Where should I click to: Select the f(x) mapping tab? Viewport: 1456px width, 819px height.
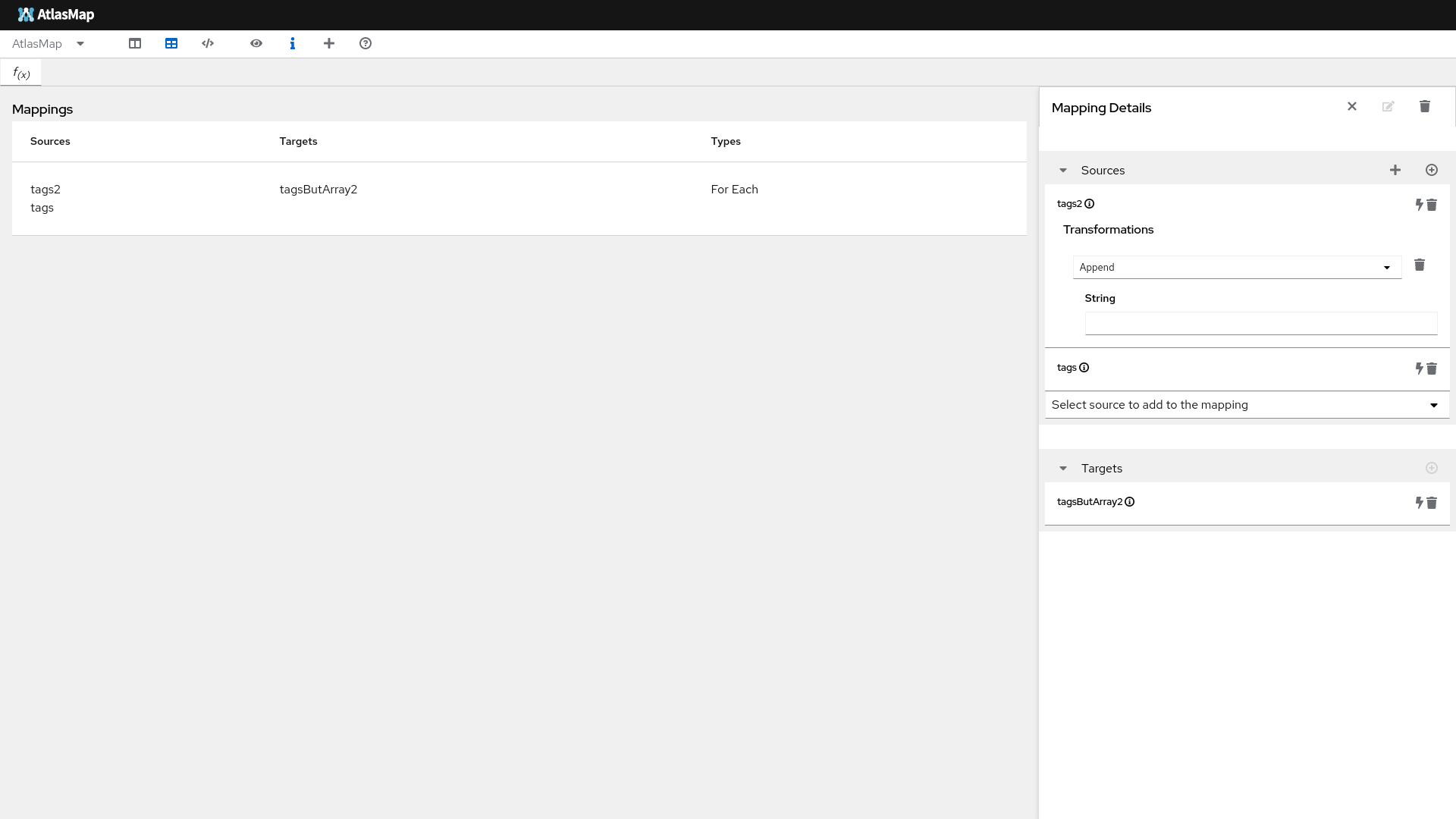tap(20, 72)
